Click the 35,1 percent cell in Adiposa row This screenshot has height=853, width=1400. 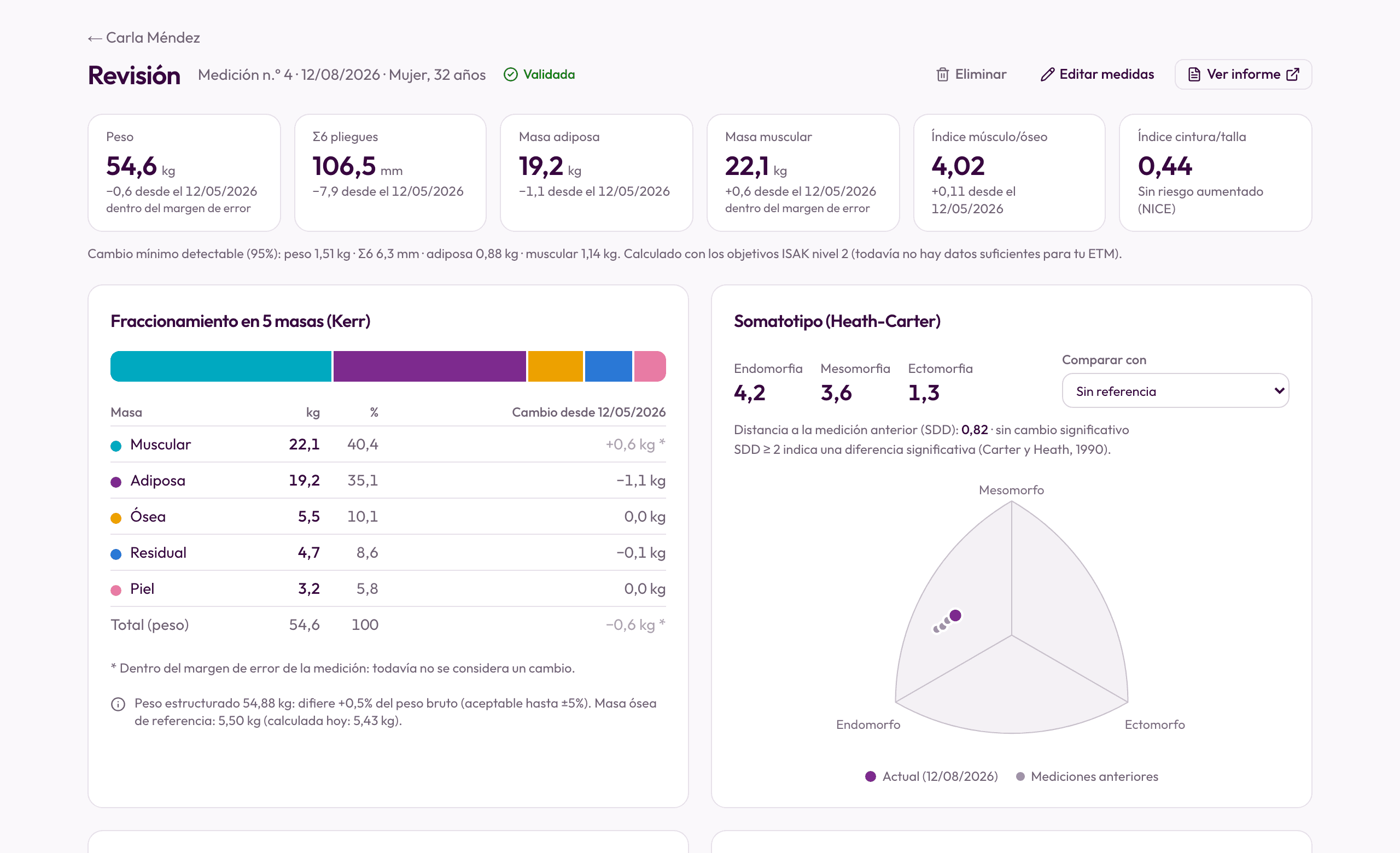click(x=363, y=481)
